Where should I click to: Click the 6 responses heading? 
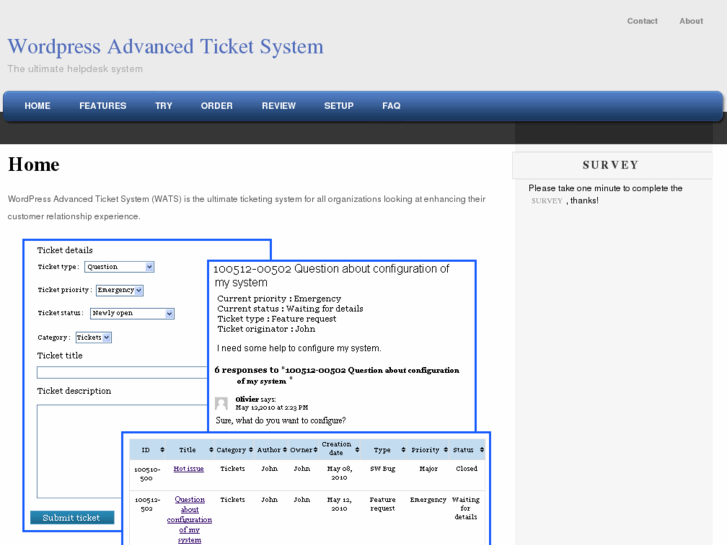337,375
